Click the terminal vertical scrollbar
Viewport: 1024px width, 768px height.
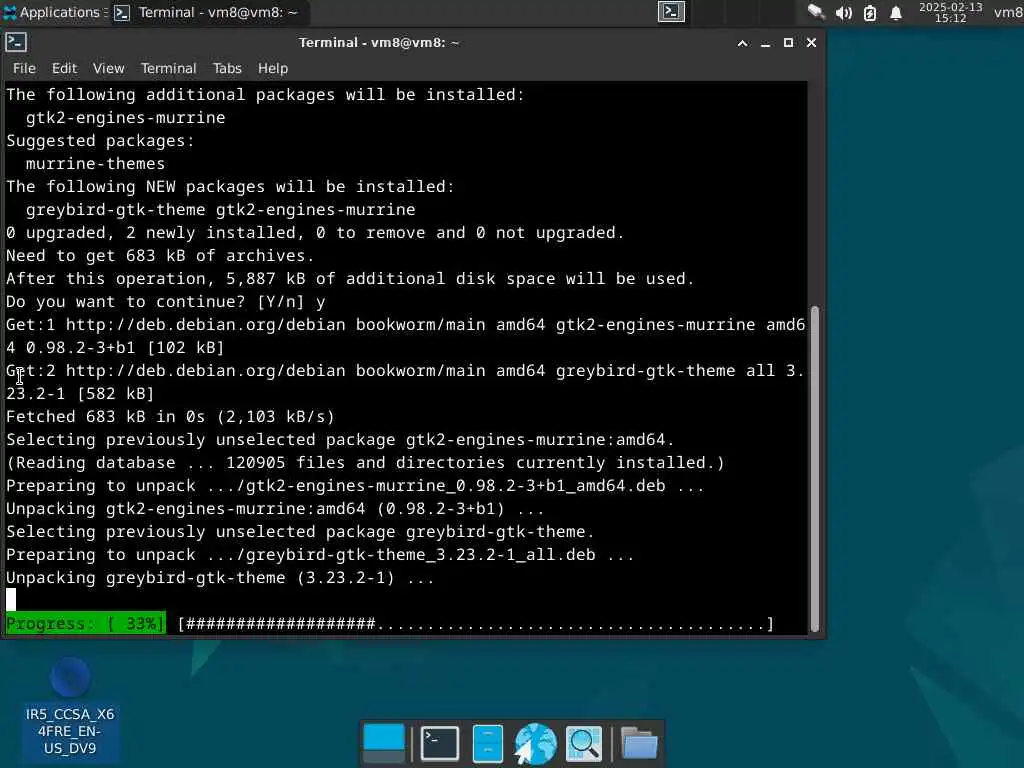click(814, 468)
